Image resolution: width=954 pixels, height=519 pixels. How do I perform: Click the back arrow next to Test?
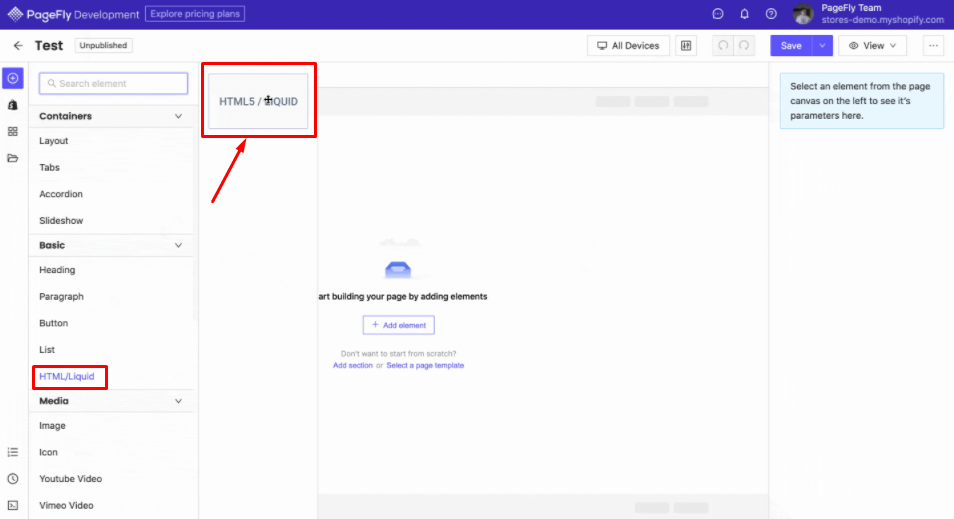[18, 46]
